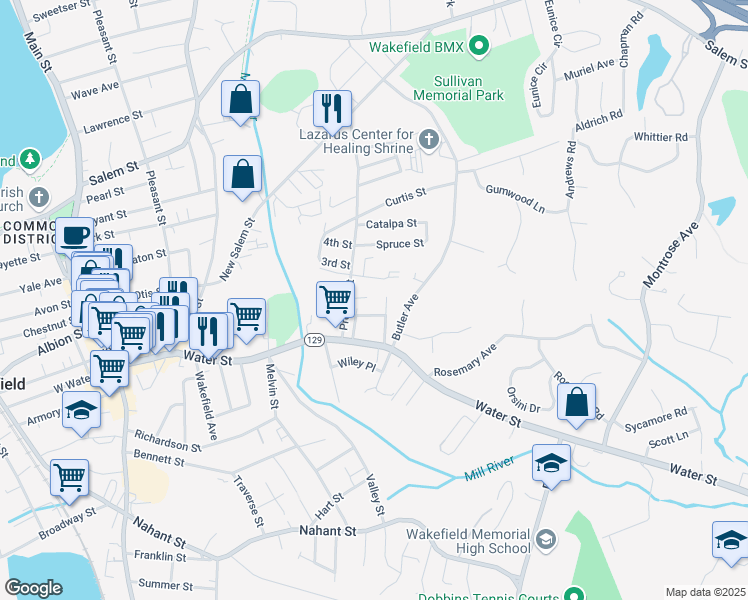
Task: Click the Sullivan Memorial Park label
Action: tap(458, 88)
